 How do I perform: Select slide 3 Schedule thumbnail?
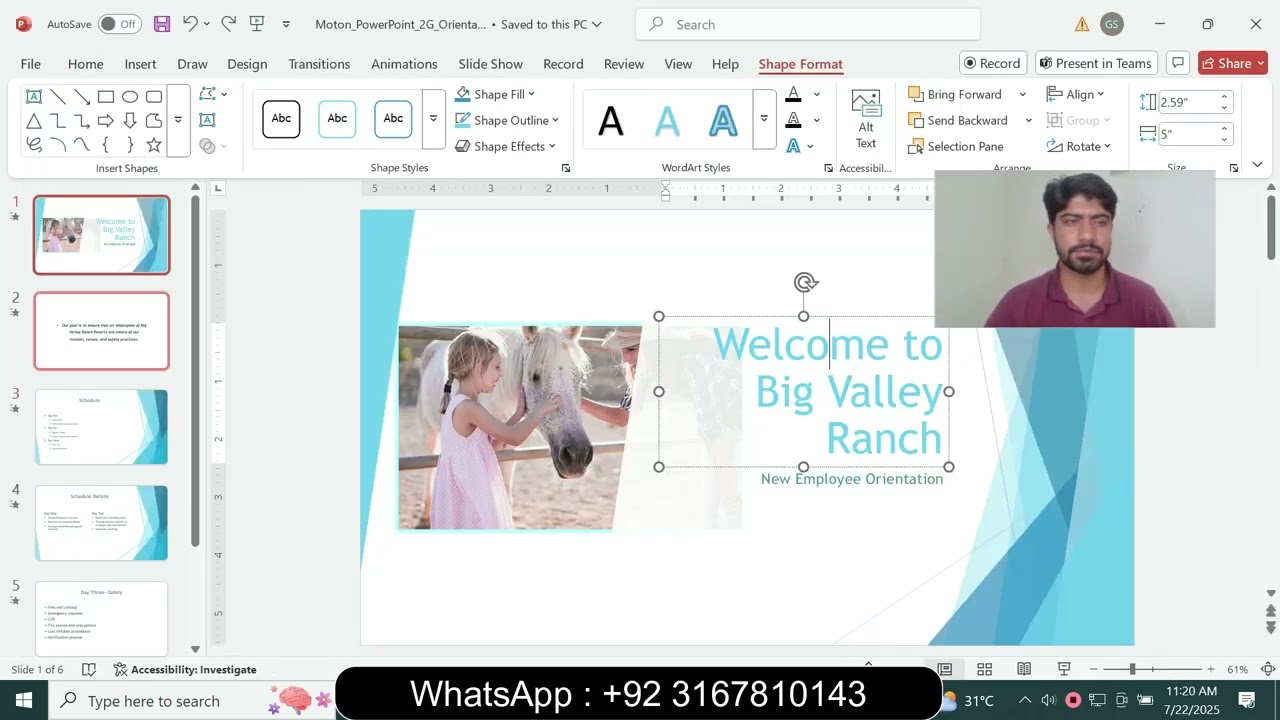tap(102, 427)
